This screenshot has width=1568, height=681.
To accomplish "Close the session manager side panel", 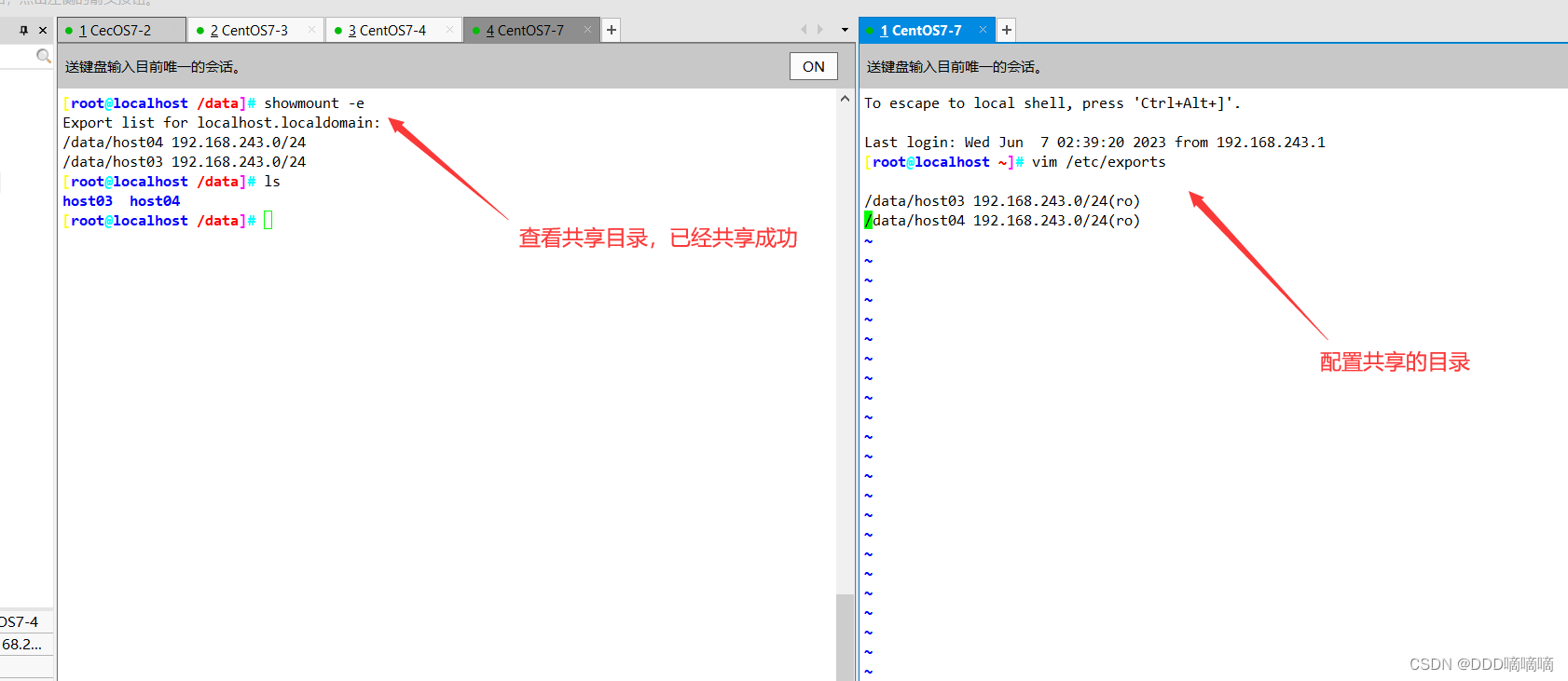I will 43,30.
